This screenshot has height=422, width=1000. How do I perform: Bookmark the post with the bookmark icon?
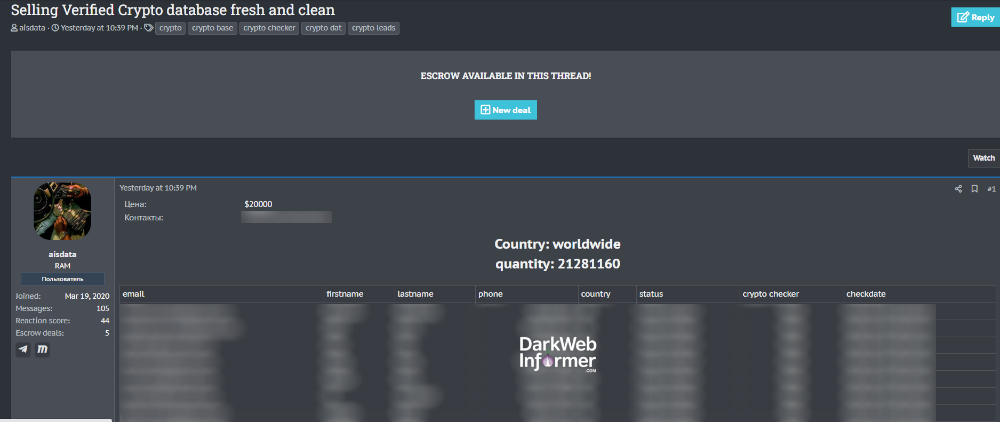coord(974,188)
